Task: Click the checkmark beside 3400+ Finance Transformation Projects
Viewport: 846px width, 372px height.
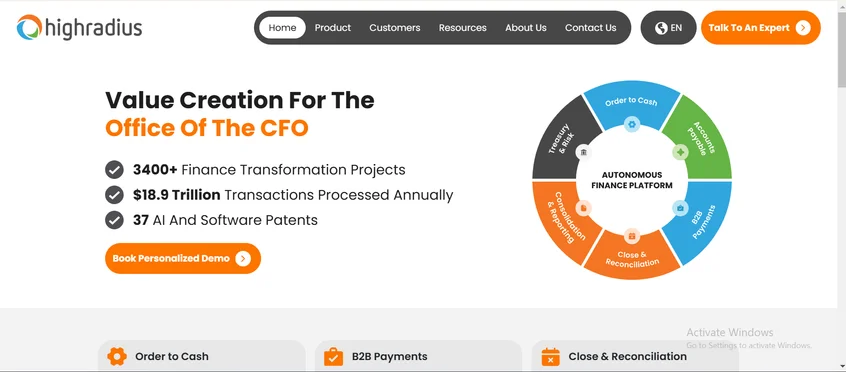Action: 114,170
